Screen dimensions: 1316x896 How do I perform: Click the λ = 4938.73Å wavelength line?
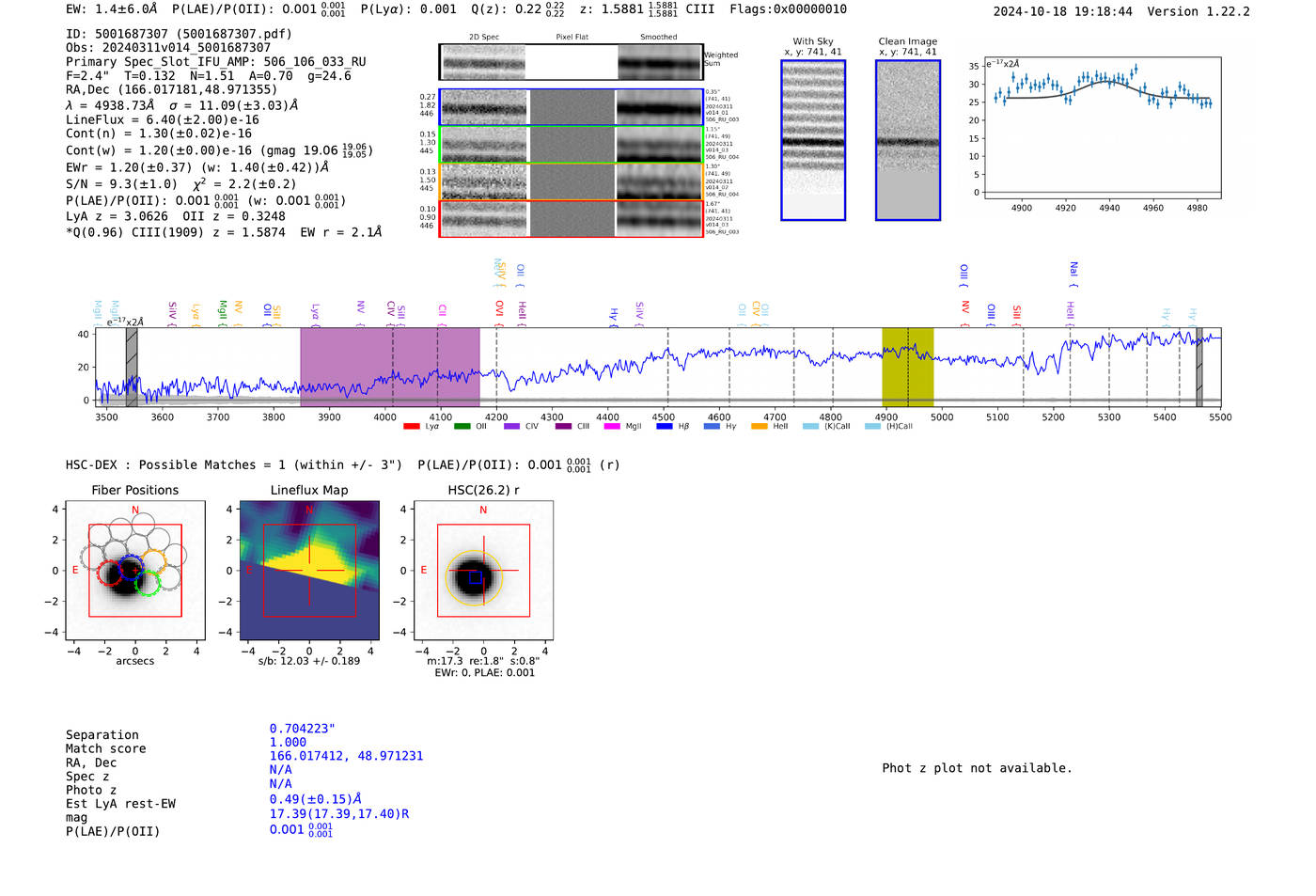point(181,105)
